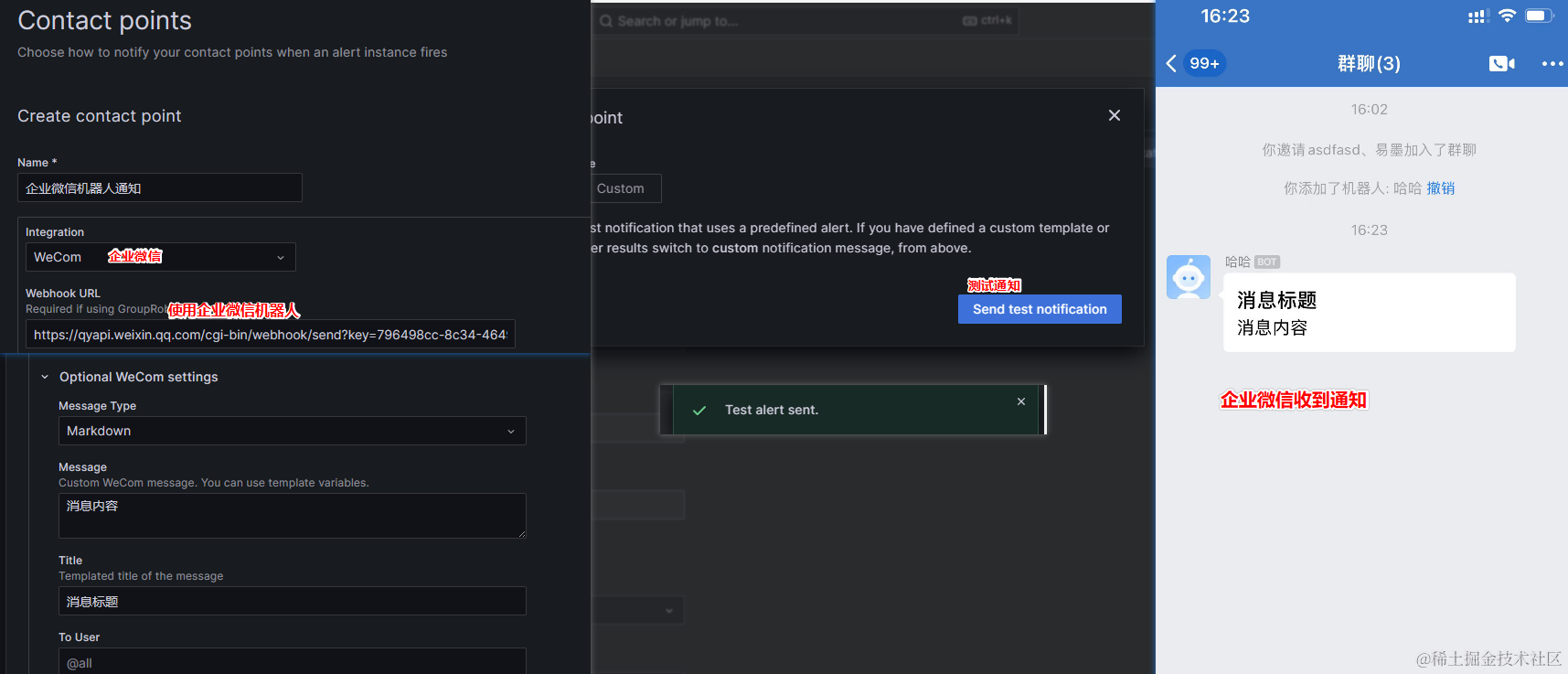The image size is (1568, 674).
Task: Tap the 99+ unread messages badge
Action: coord(1204,63)
